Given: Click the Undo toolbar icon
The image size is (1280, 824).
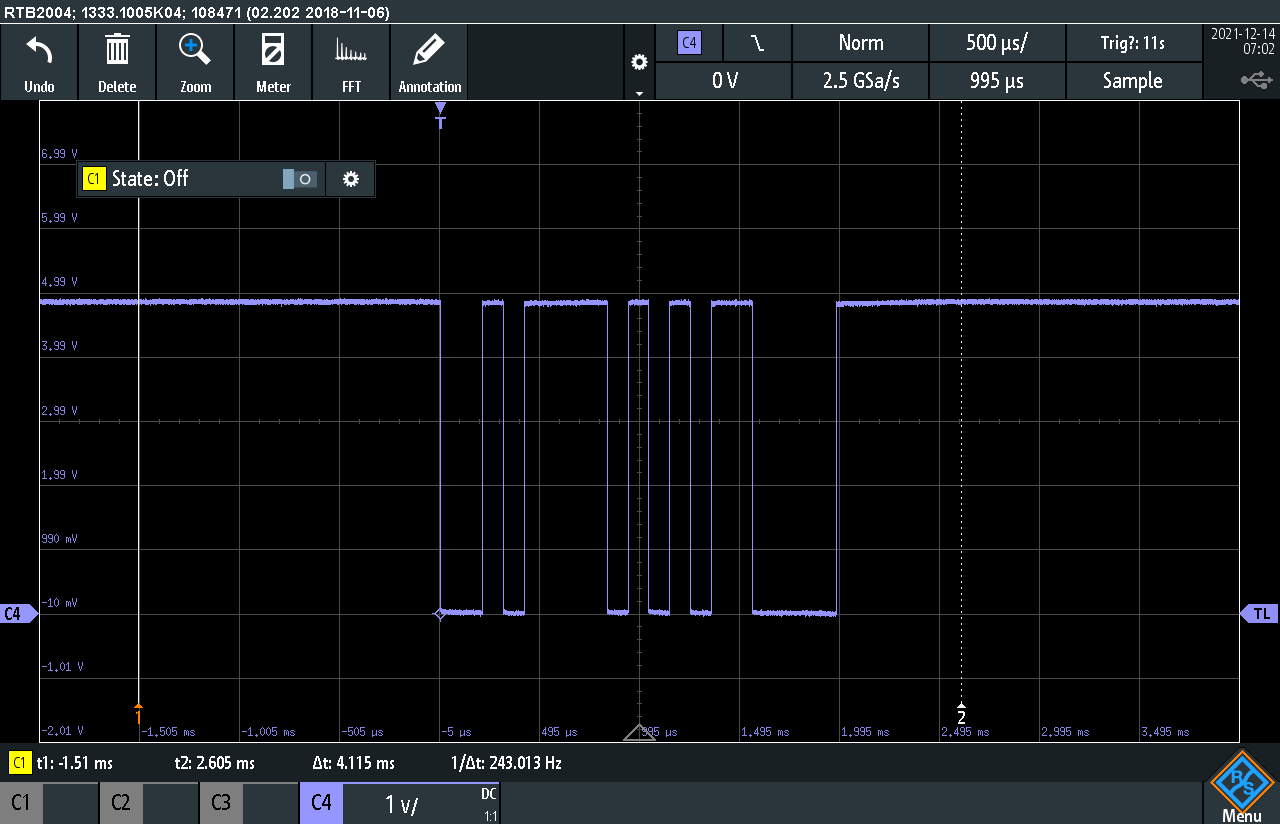Looking at the screenshot, I should 39,62.
